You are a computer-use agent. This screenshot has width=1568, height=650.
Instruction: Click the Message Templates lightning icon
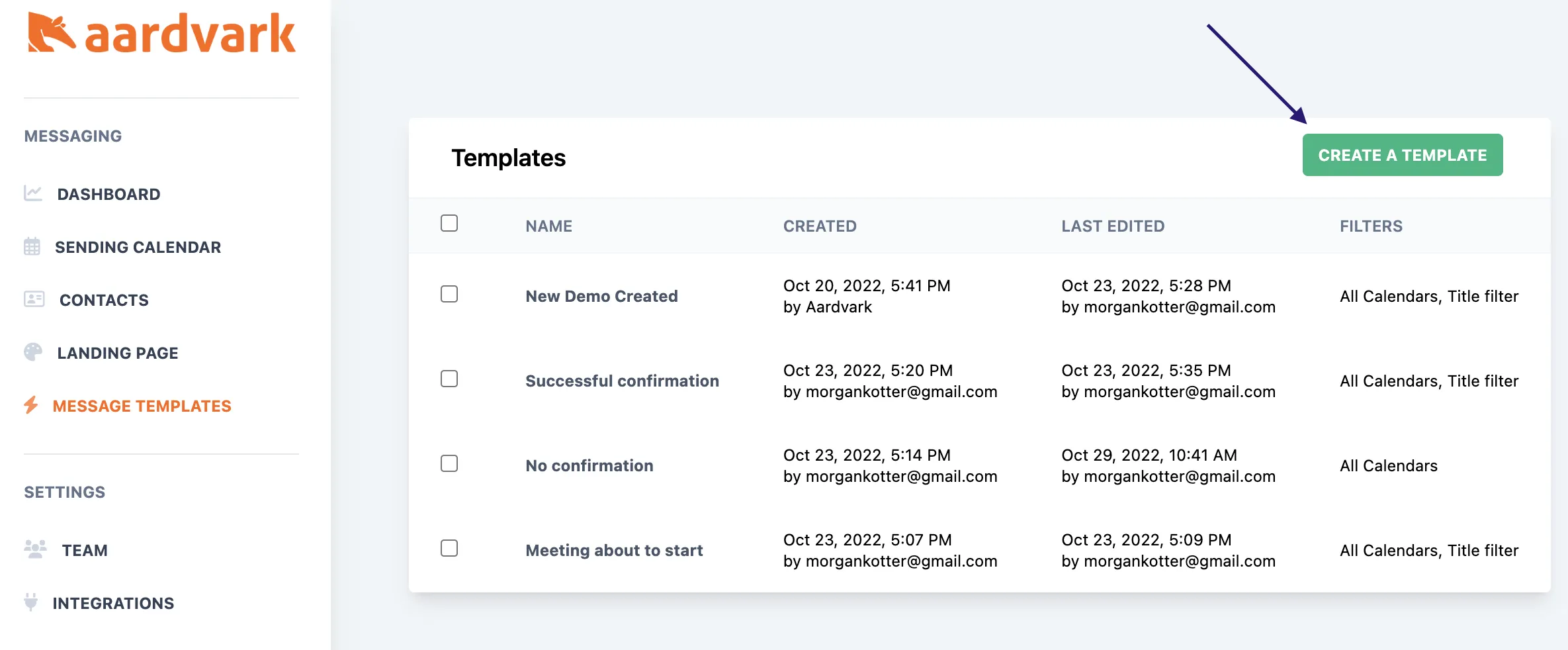pos(31,405)
